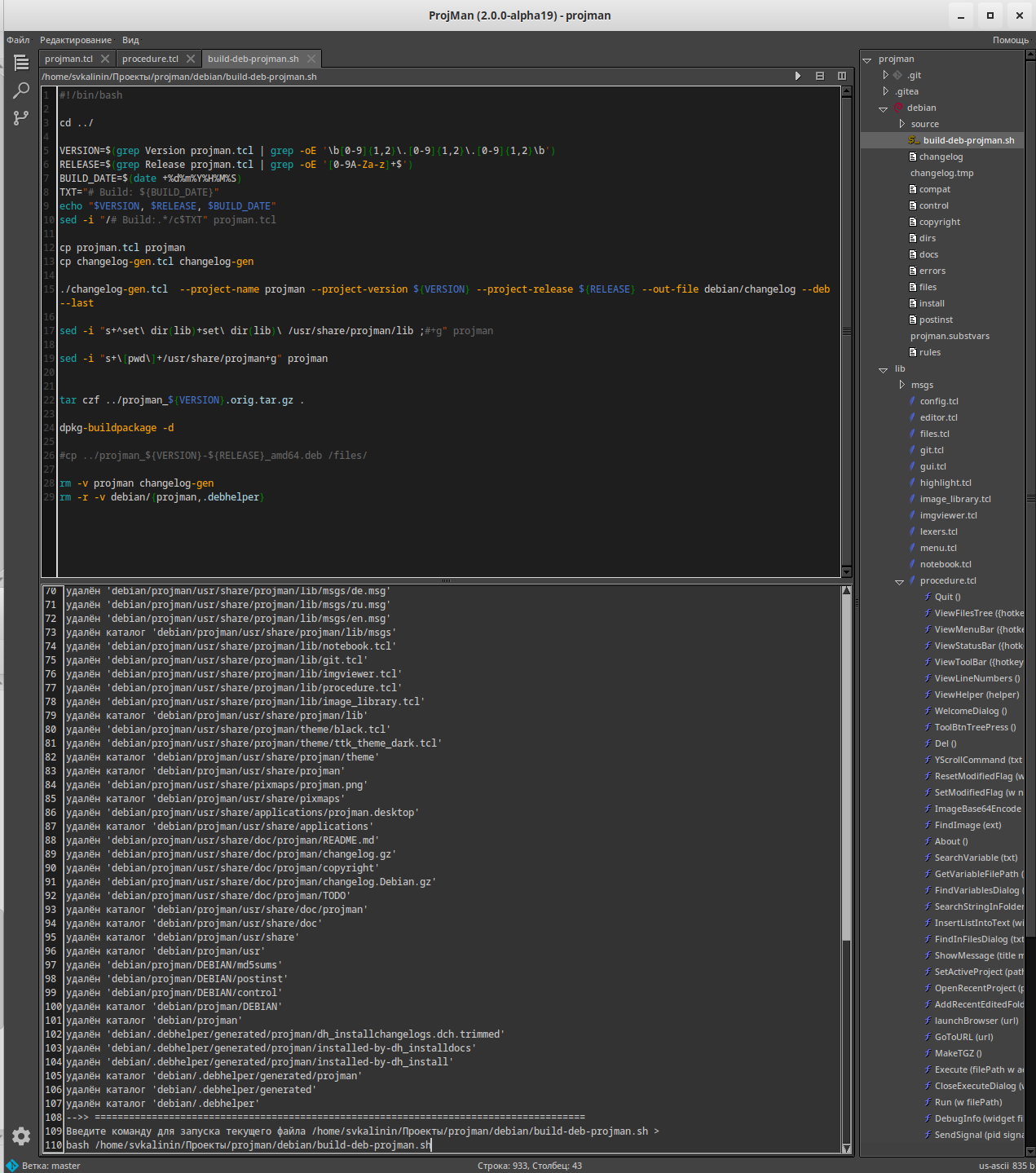This screenshot has height=1173, width=1036.
Task: Click the us-ascii encoding label in statusbar
Action: (x=995, y=1165)
